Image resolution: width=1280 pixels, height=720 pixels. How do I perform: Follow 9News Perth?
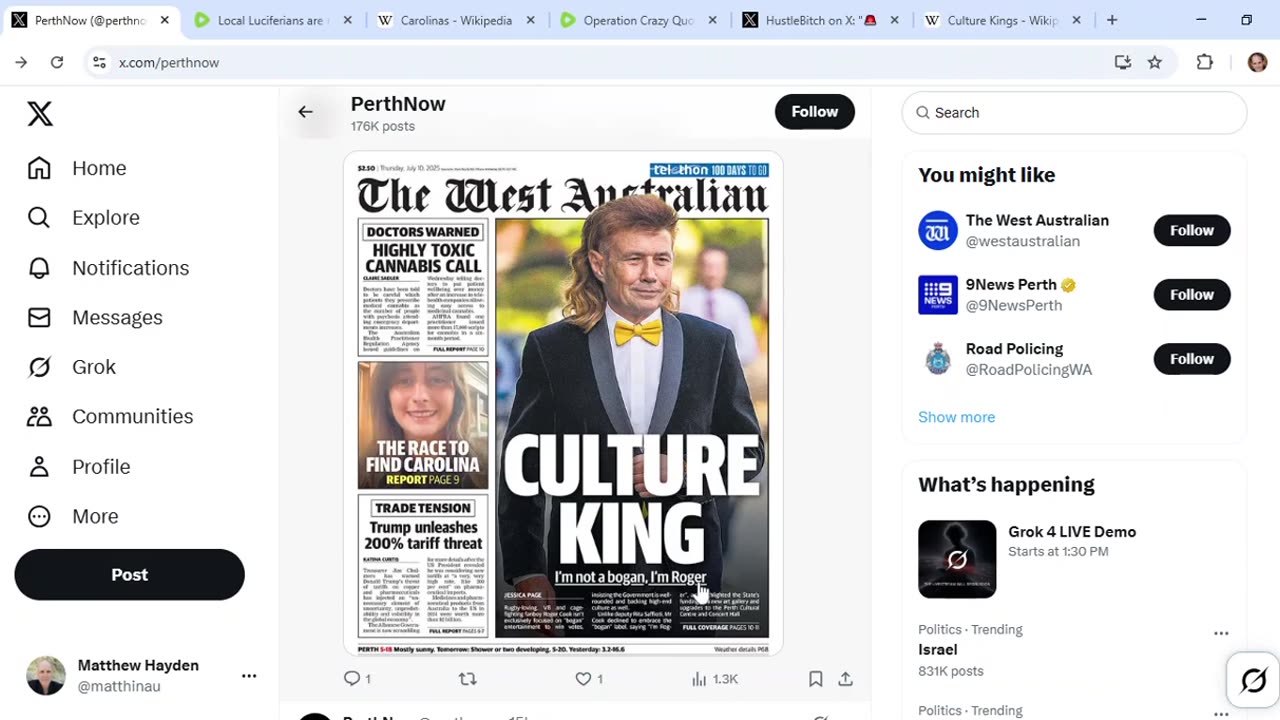click(x=1192, y=294)
